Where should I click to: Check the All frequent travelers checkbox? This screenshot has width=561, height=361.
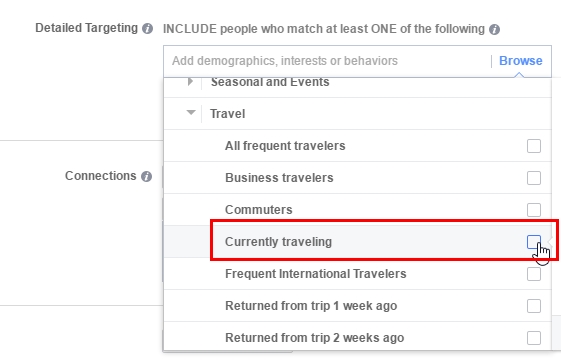(534, 146)
